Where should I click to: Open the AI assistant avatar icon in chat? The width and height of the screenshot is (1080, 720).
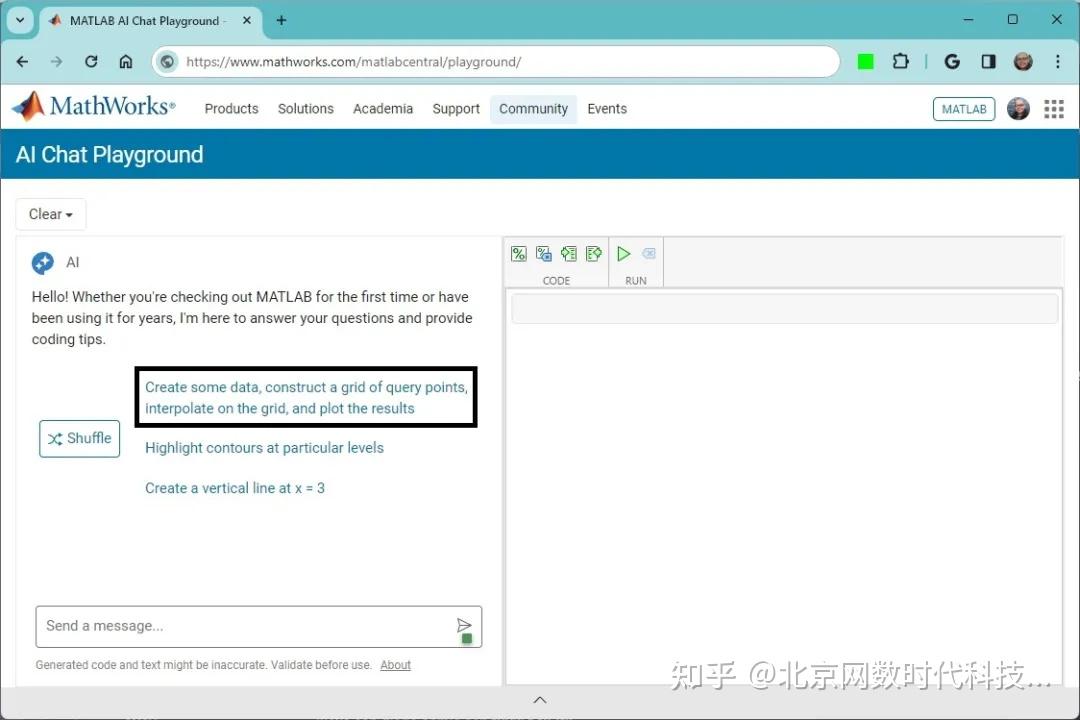coord(42,262)
